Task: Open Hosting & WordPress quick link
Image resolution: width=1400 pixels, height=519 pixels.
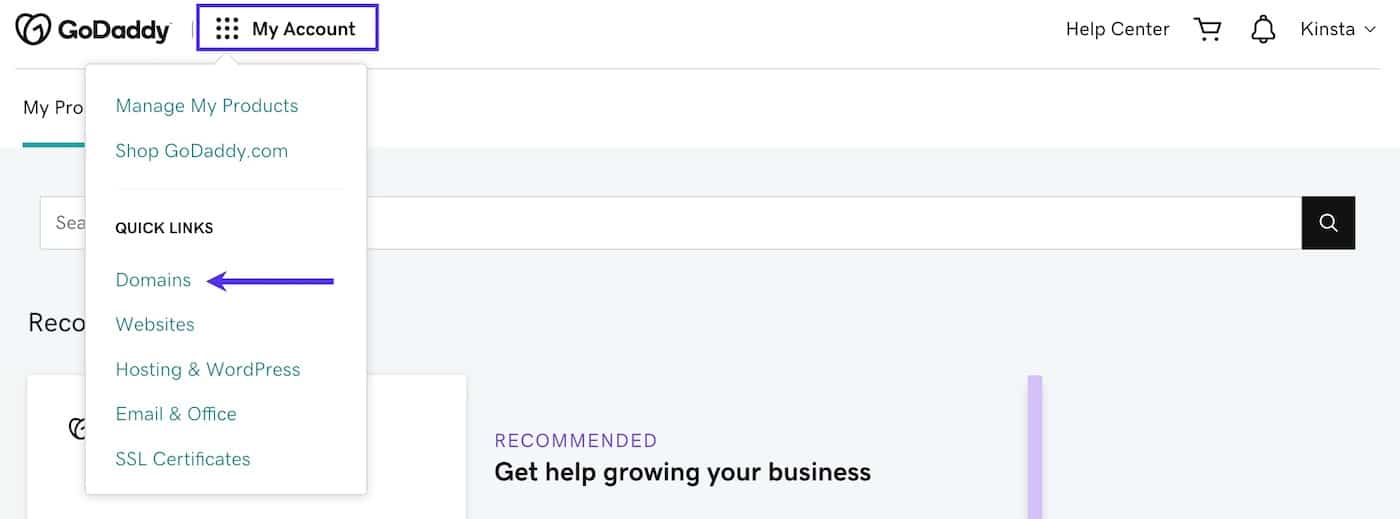Action: pos(208,369)
